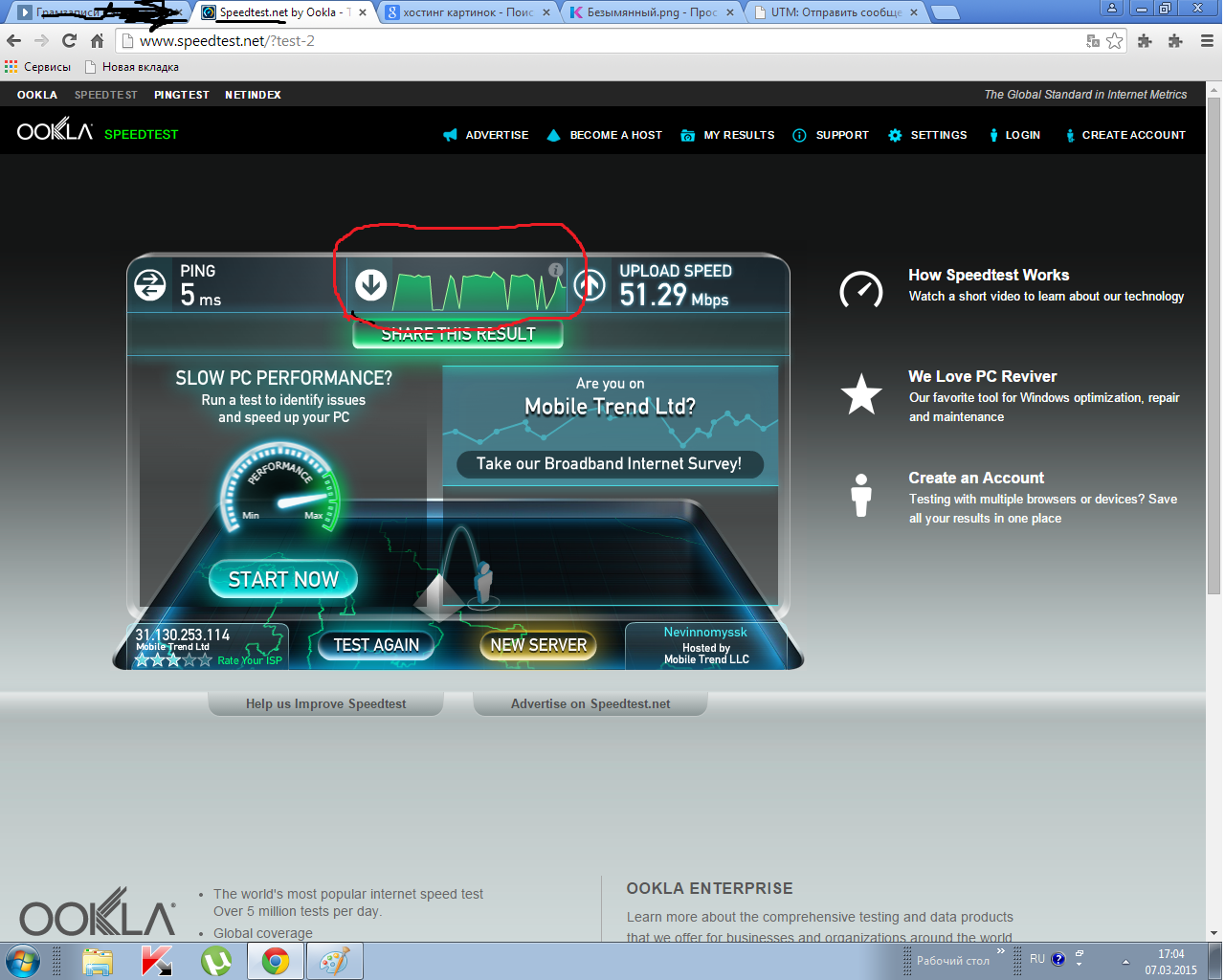
Task: Click Advertise on Speedtest.net
Action: (590, 703)
